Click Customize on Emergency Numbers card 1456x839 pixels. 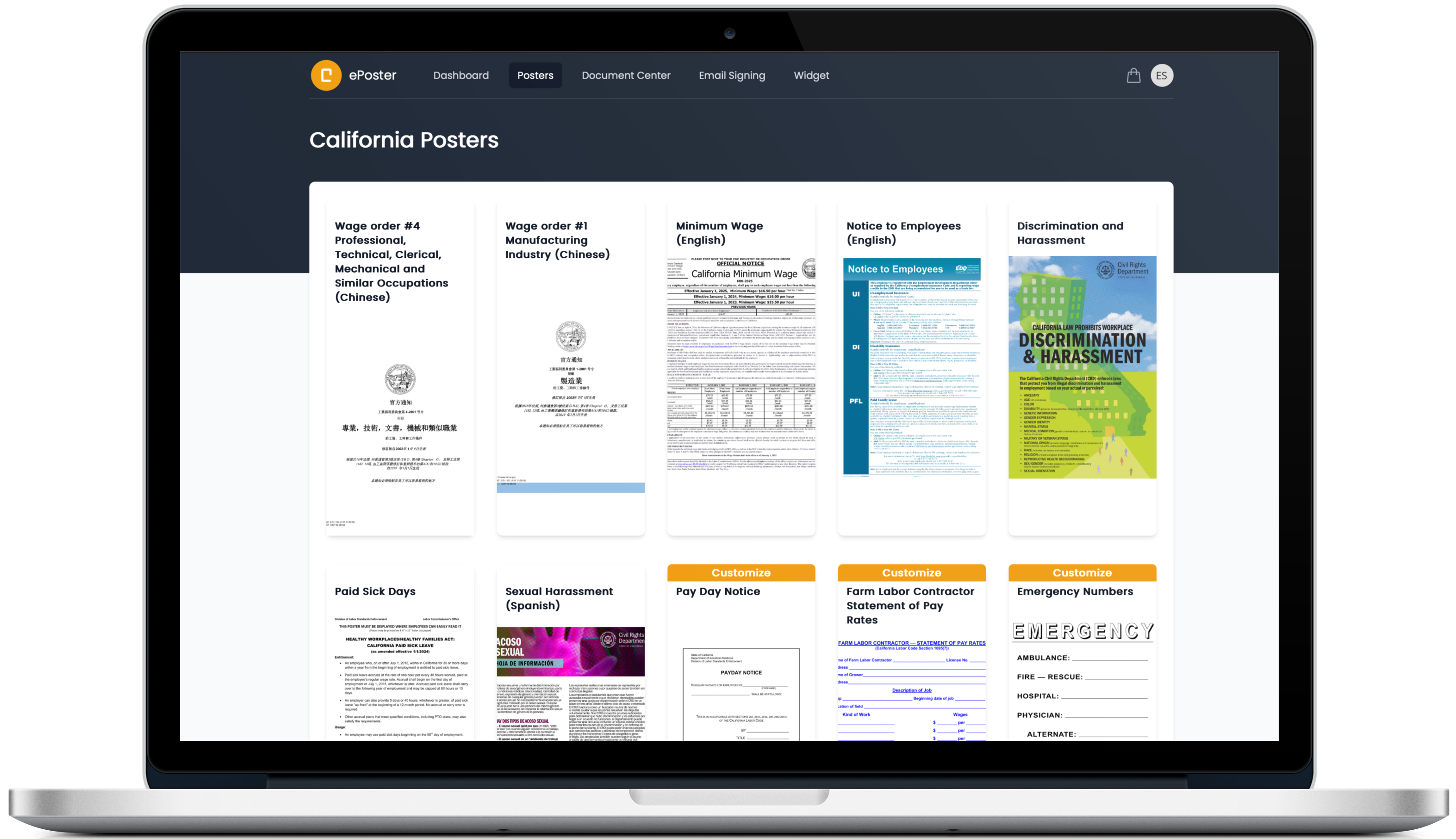(1082, 572)
